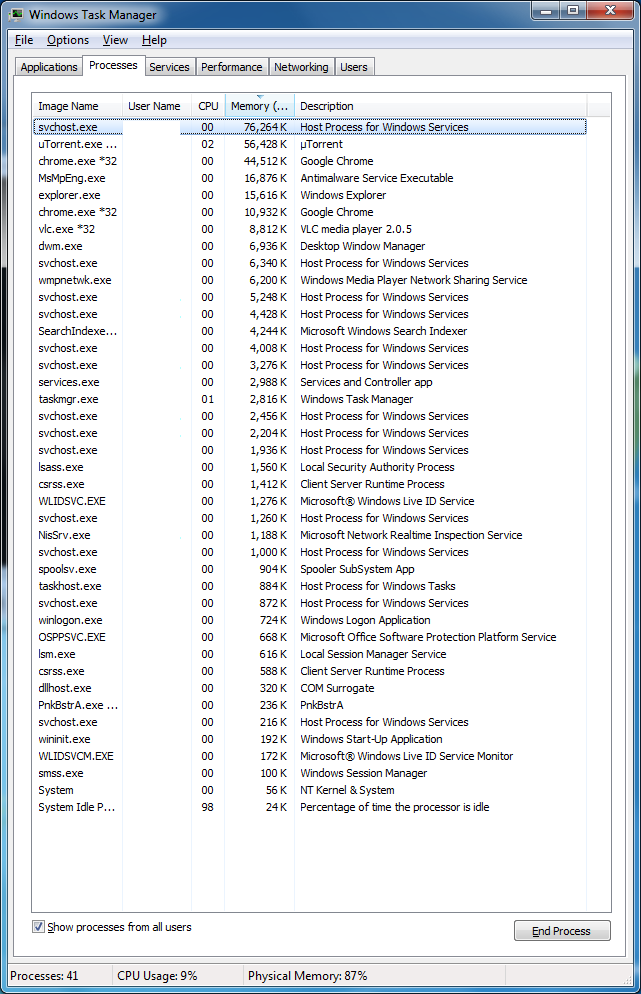Click the Description column header

coord(441,106)
